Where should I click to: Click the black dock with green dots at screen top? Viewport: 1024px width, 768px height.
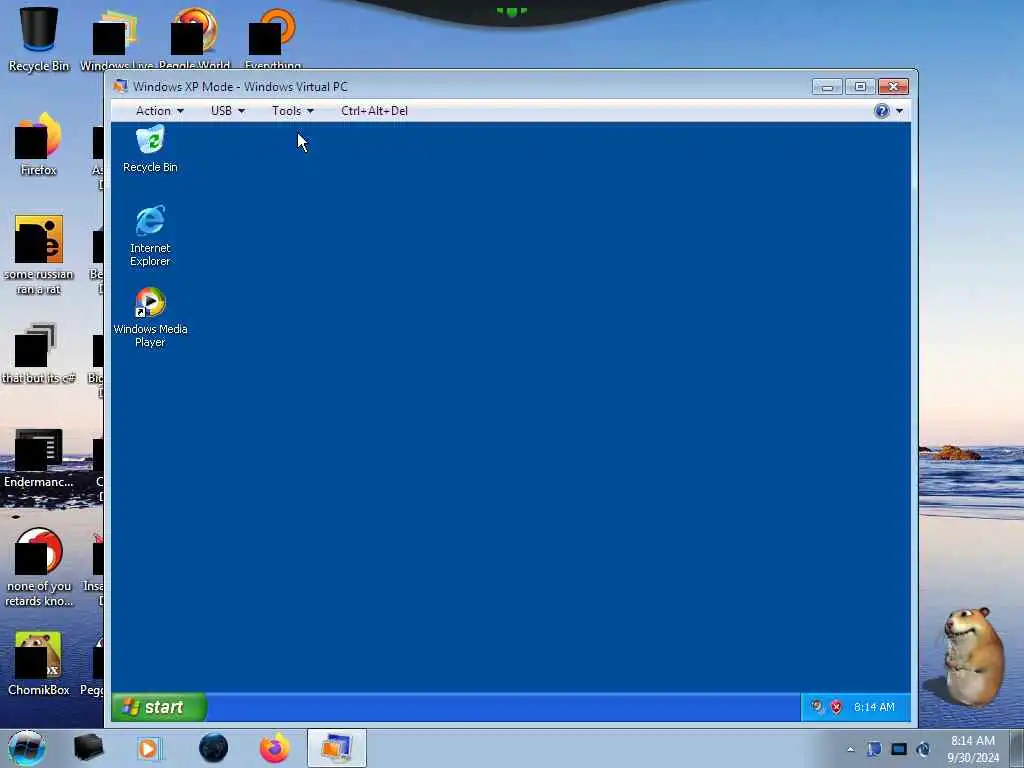(512, 12)
